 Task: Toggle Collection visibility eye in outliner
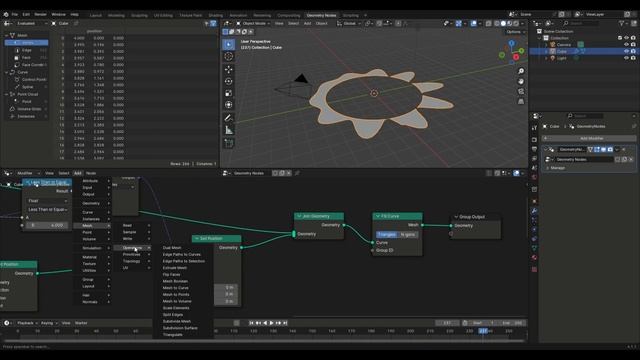click(626, 38)
